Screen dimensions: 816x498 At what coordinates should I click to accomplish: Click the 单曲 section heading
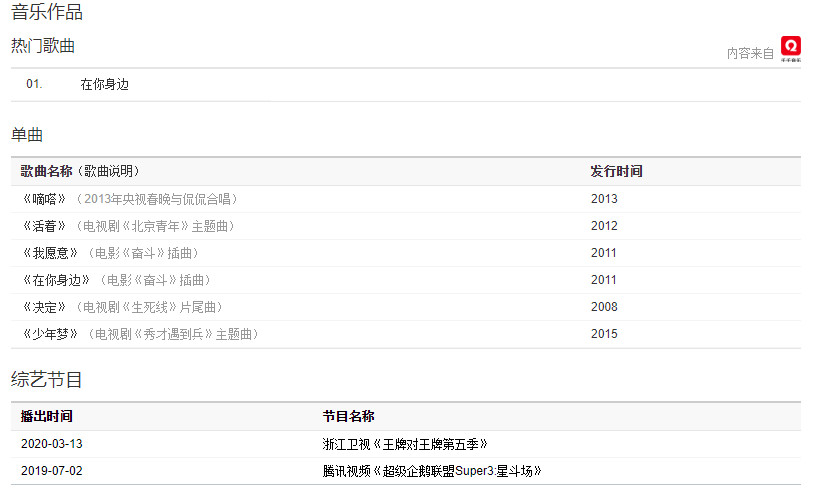[x=27, y=134]
